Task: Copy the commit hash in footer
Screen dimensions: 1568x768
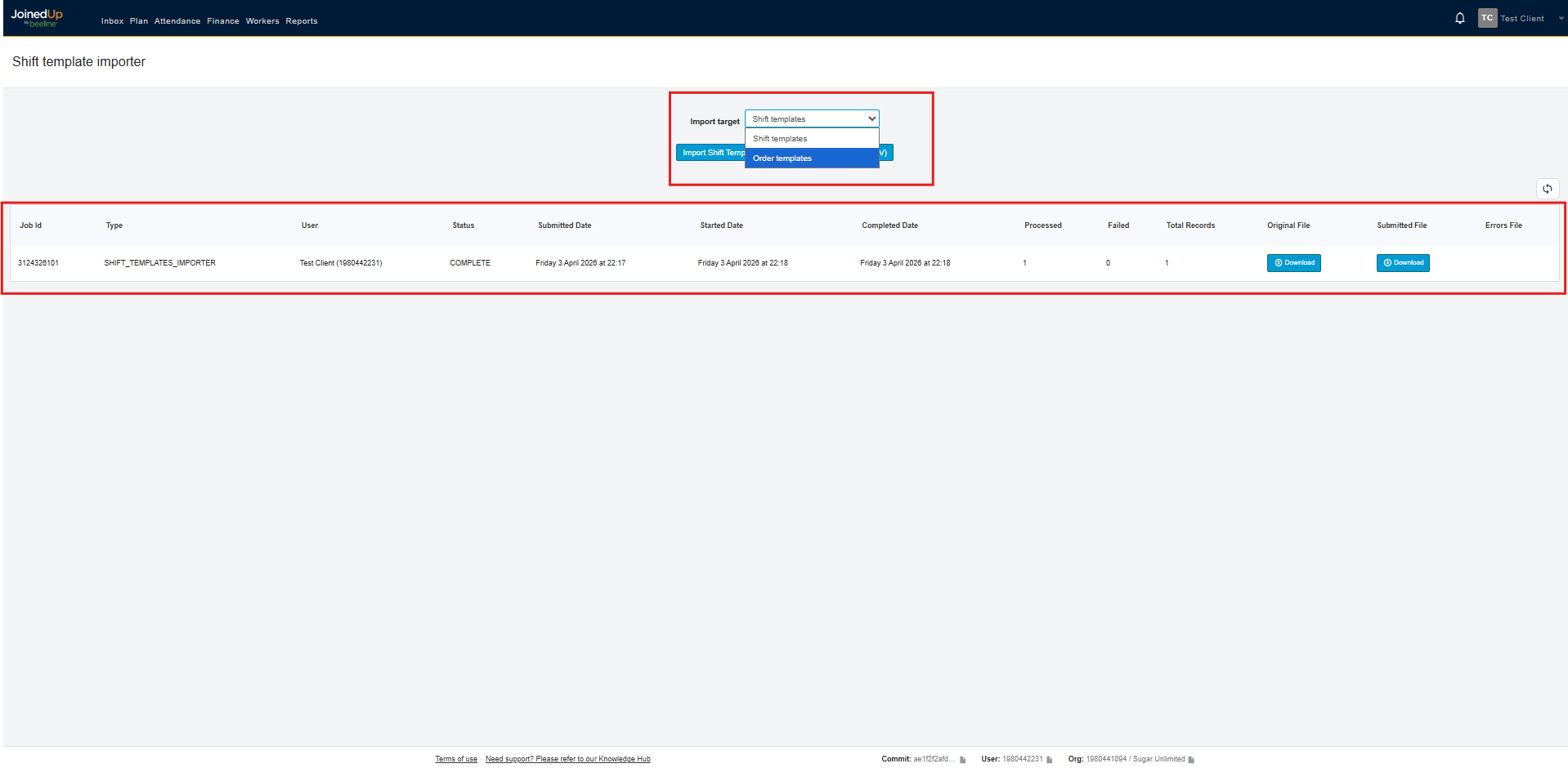Action: click(x=963, y=760)
